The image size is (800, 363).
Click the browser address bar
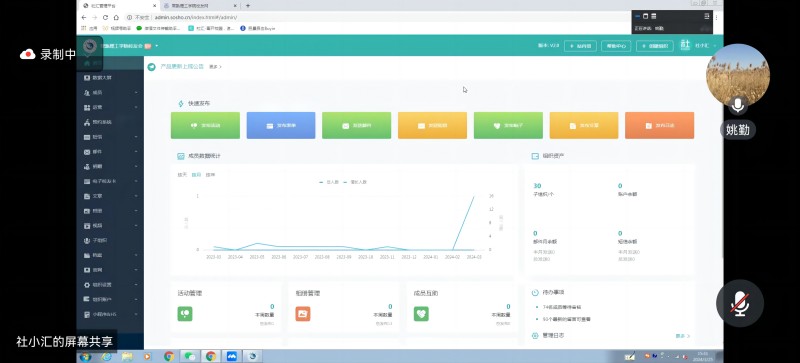click(378, 17)
